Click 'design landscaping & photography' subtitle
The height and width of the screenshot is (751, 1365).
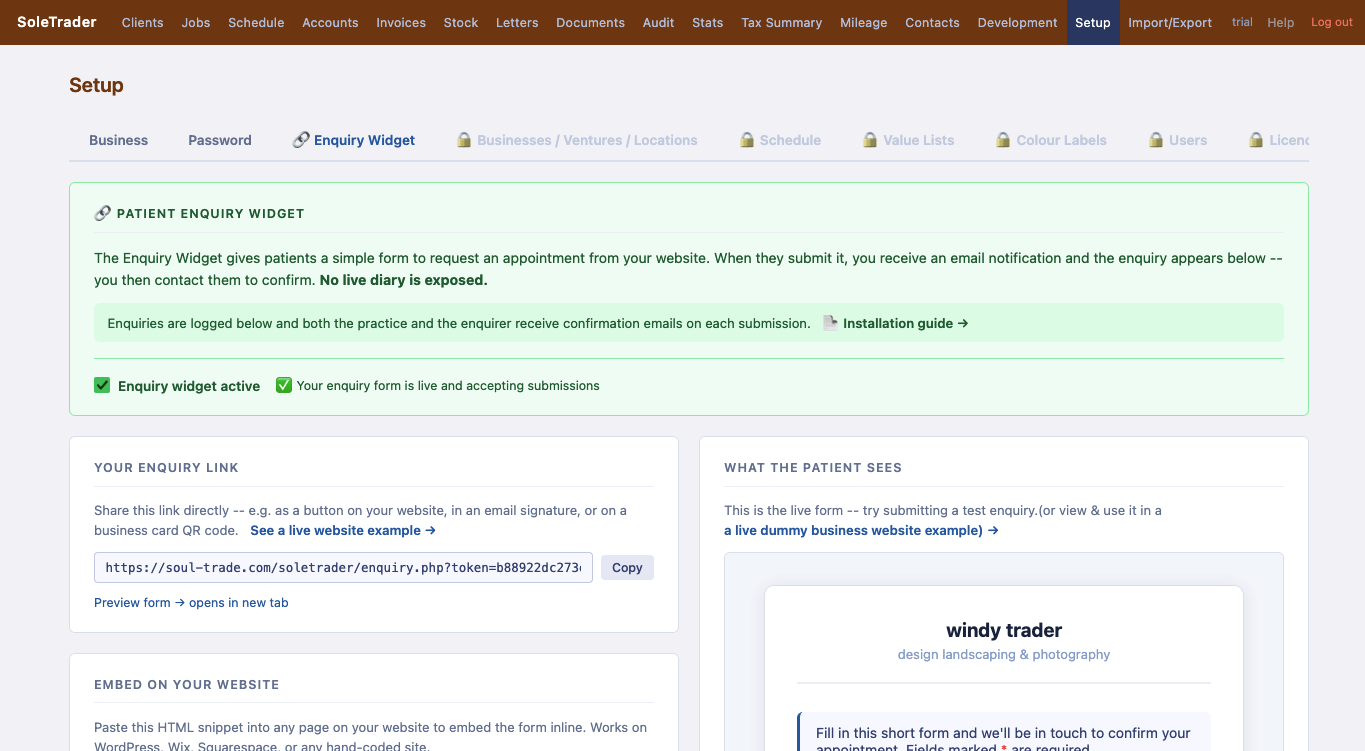(x=1004, y=654)
